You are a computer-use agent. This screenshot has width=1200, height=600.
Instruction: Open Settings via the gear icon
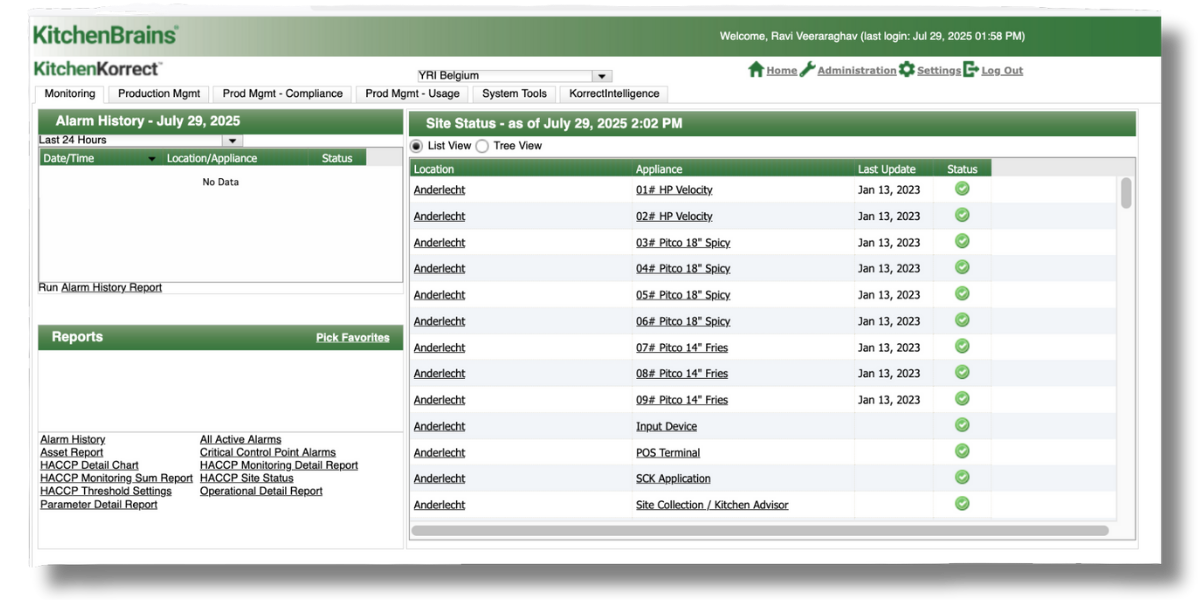pos(906,70)
